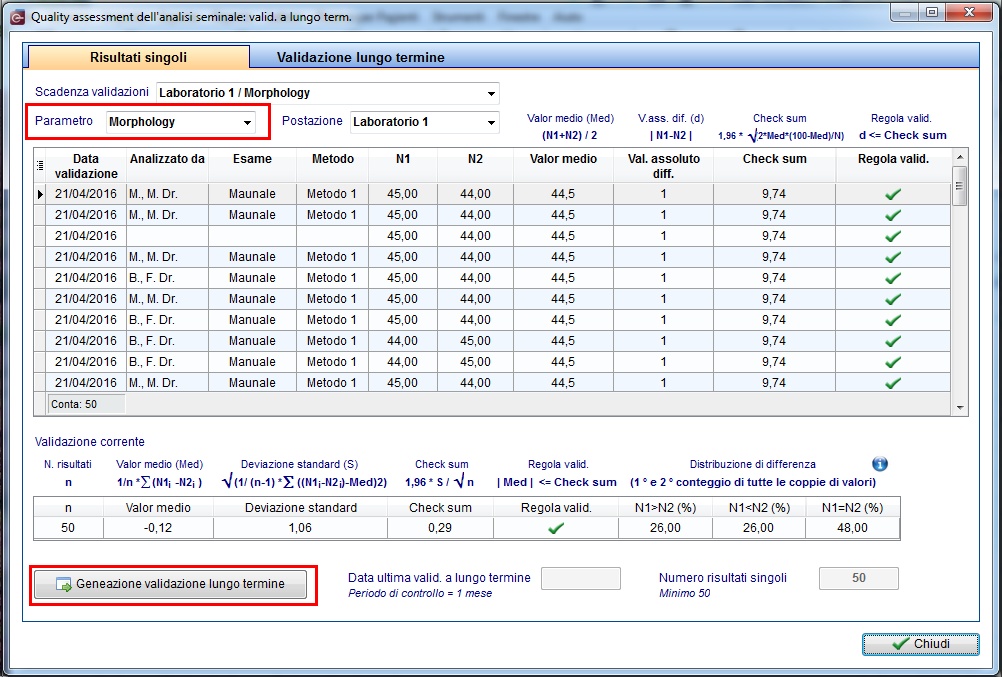Screen dimensions: 1002x677
Task: Click the Check sum value 0,29
Action: pos(440,528)
